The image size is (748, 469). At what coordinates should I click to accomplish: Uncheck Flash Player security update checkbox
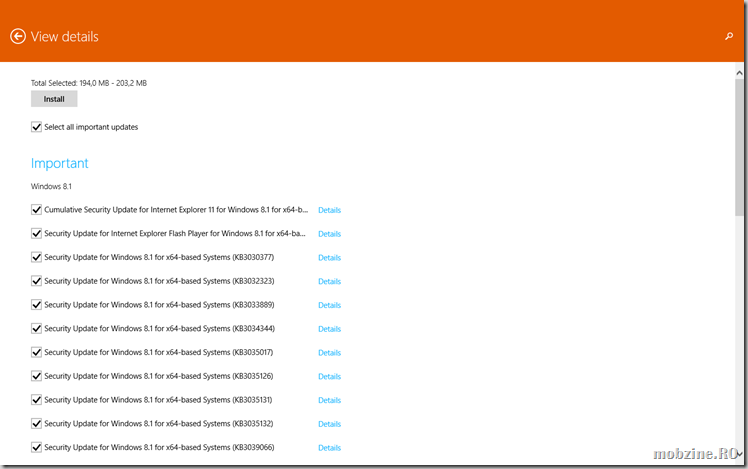tap(37, 234)
